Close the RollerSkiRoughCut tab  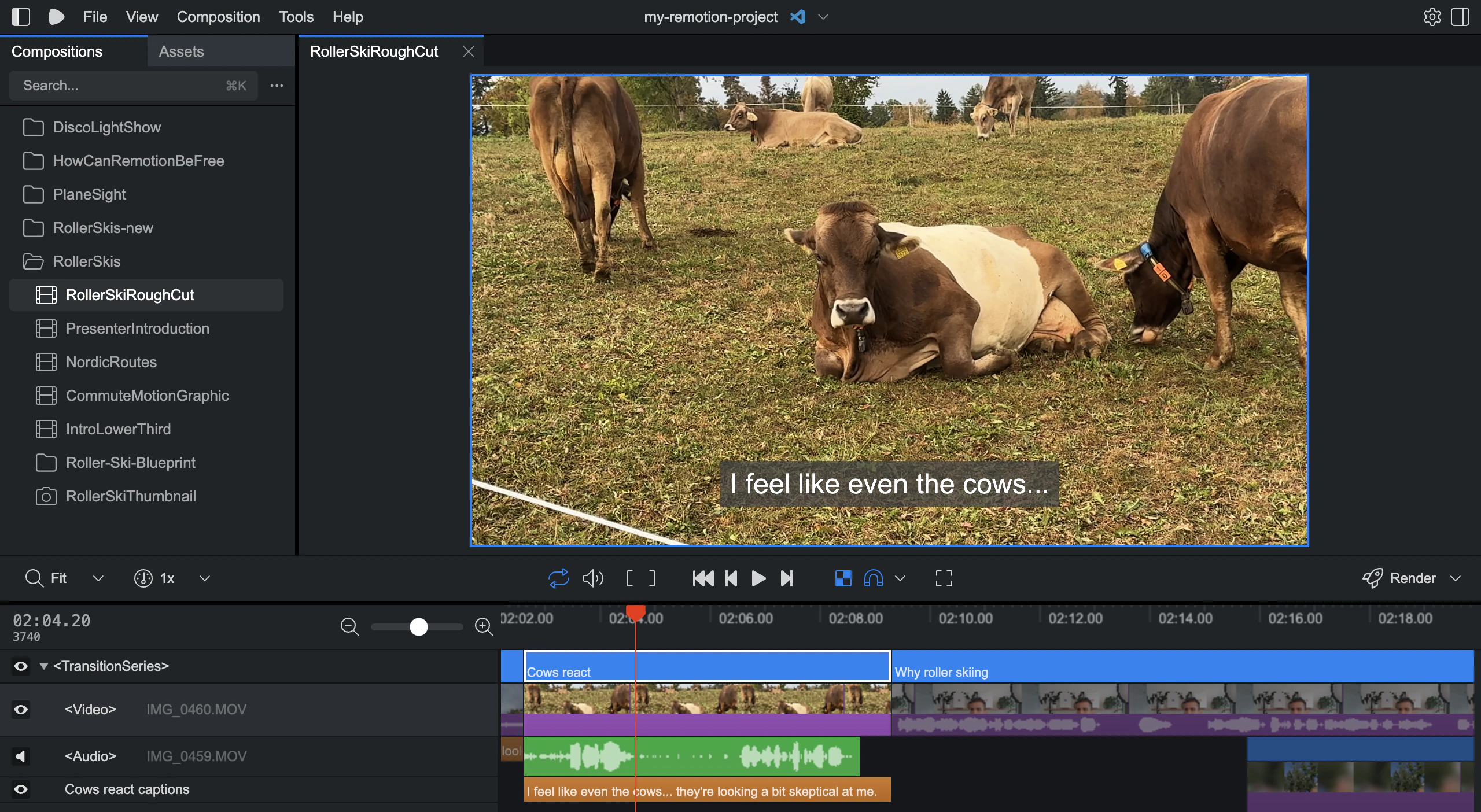tap(469, 51)
